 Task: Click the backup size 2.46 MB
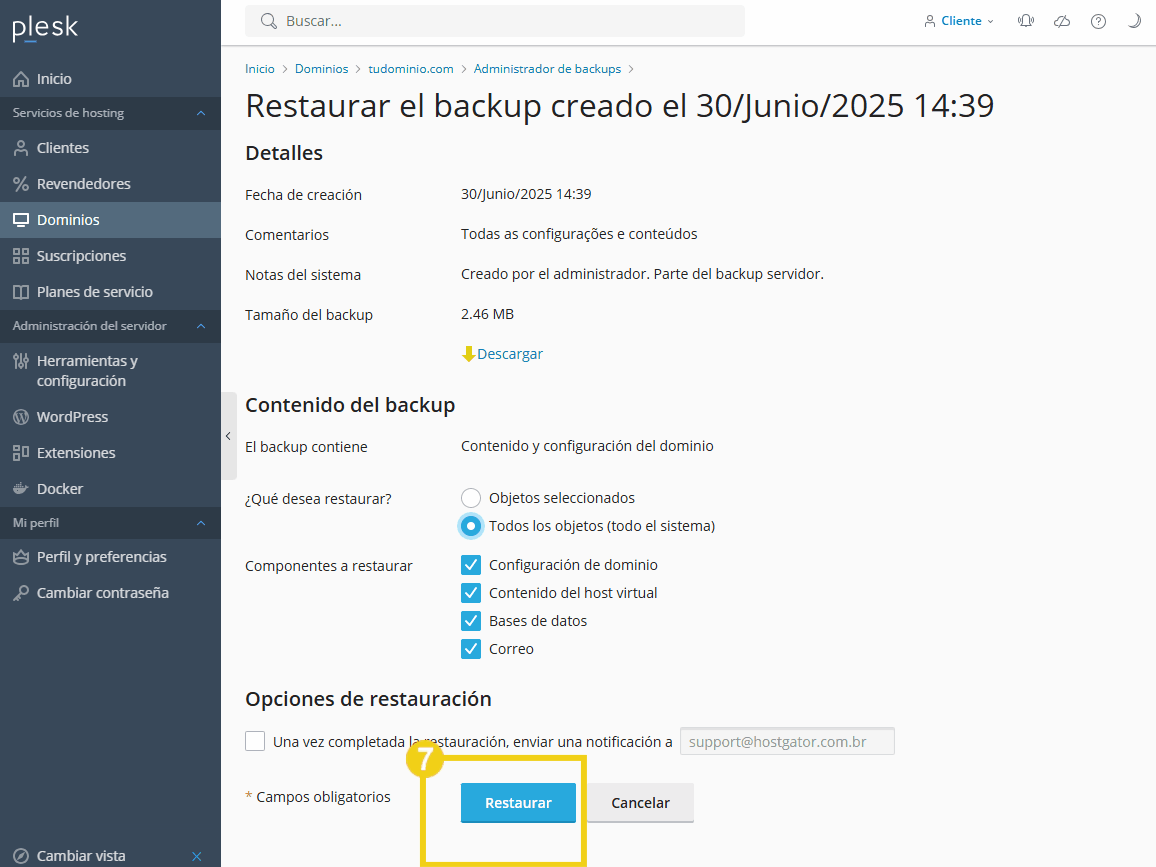487,314
